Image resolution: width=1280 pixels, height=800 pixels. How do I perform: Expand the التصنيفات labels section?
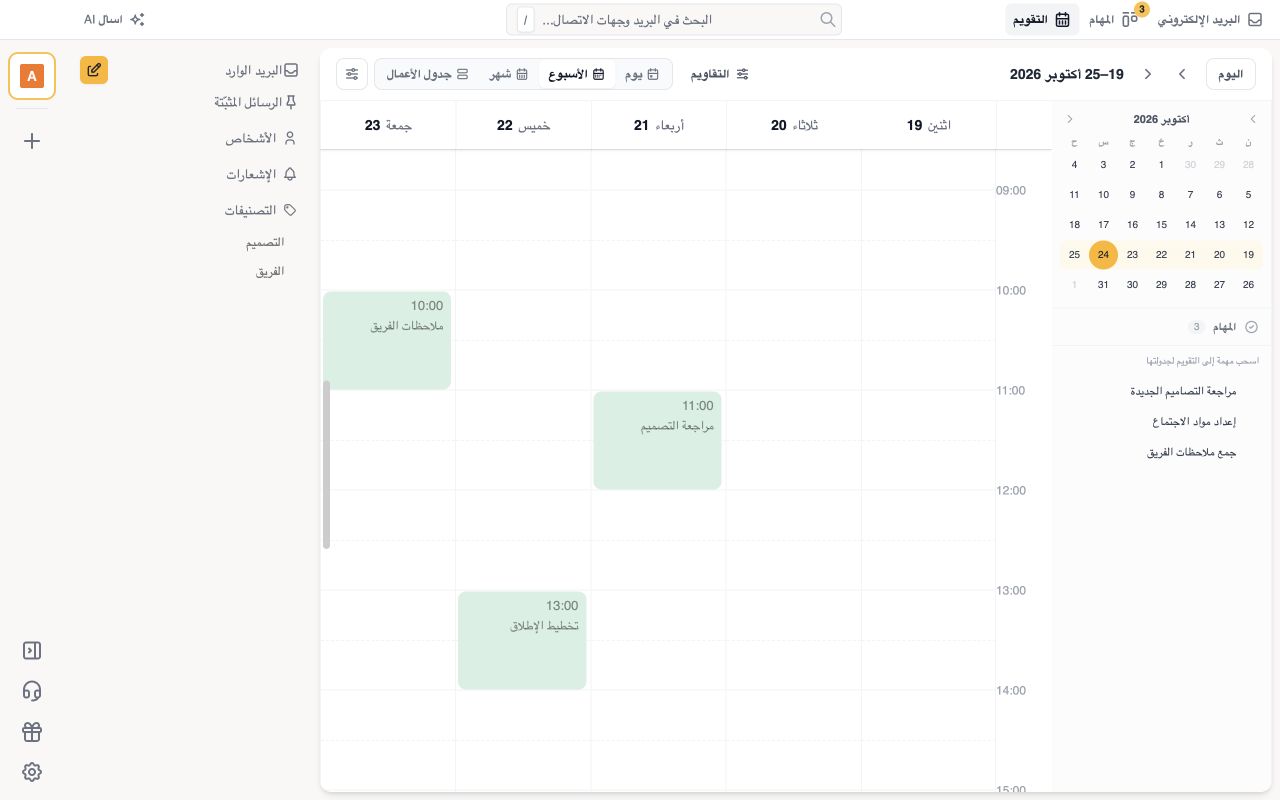click(261, 210)
